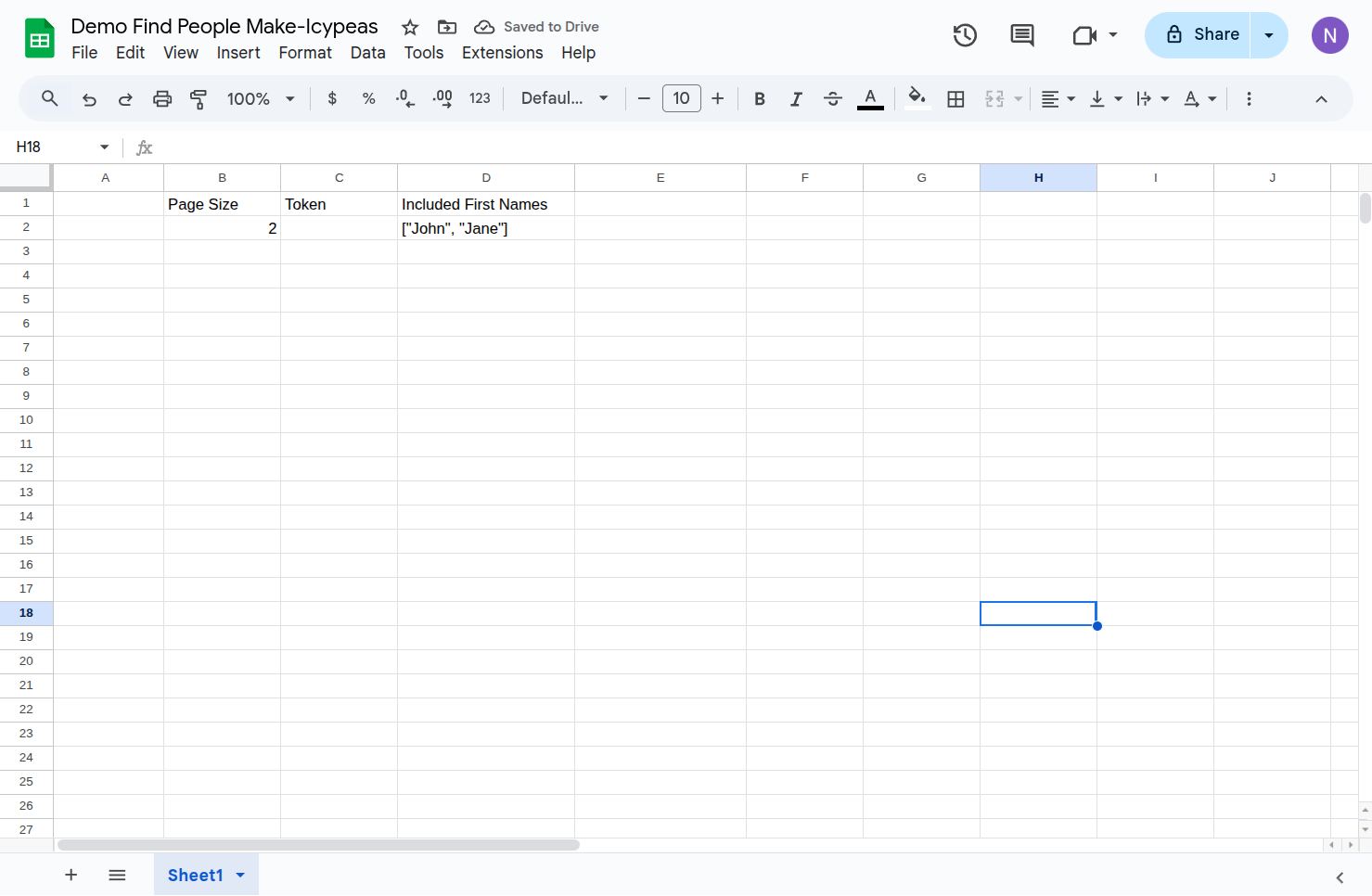Viewport: 1372px width, 896px height.
Task: Click the search menus magnifier icon
Action: pos(50,98)
